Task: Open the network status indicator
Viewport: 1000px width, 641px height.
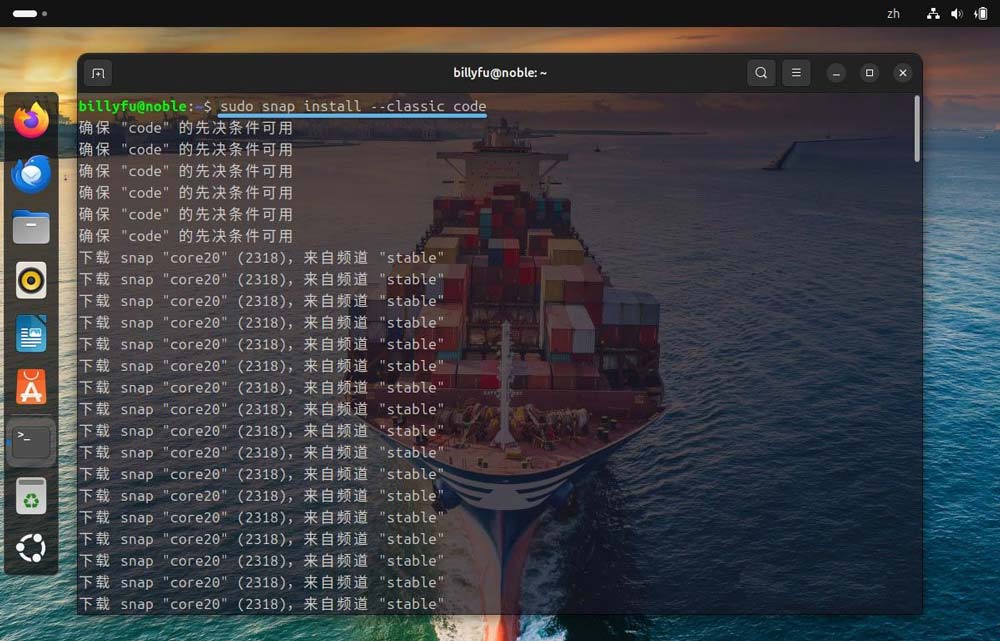Action: tap(933, 13)
